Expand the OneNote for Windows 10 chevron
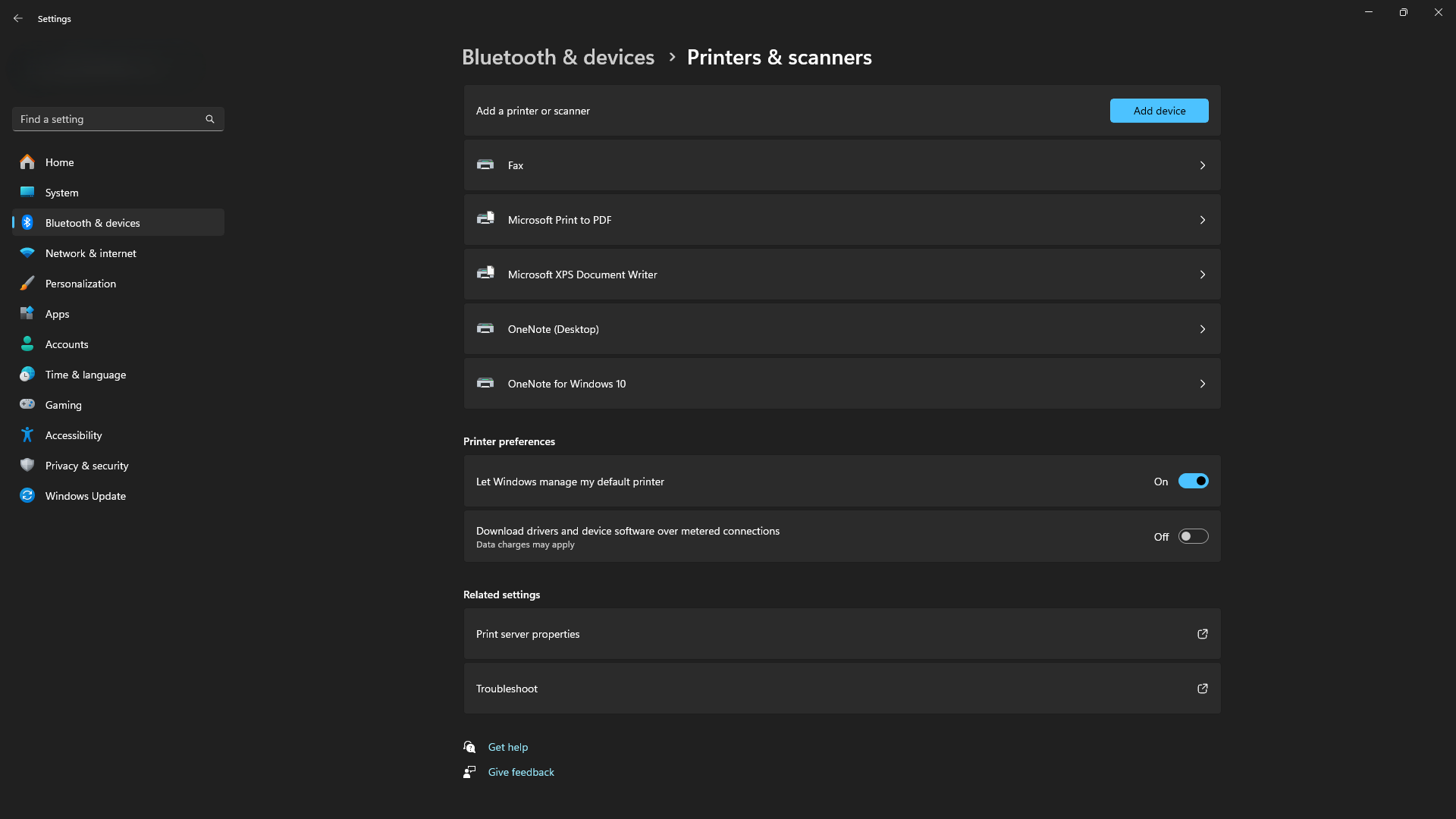 point(1202,384)
